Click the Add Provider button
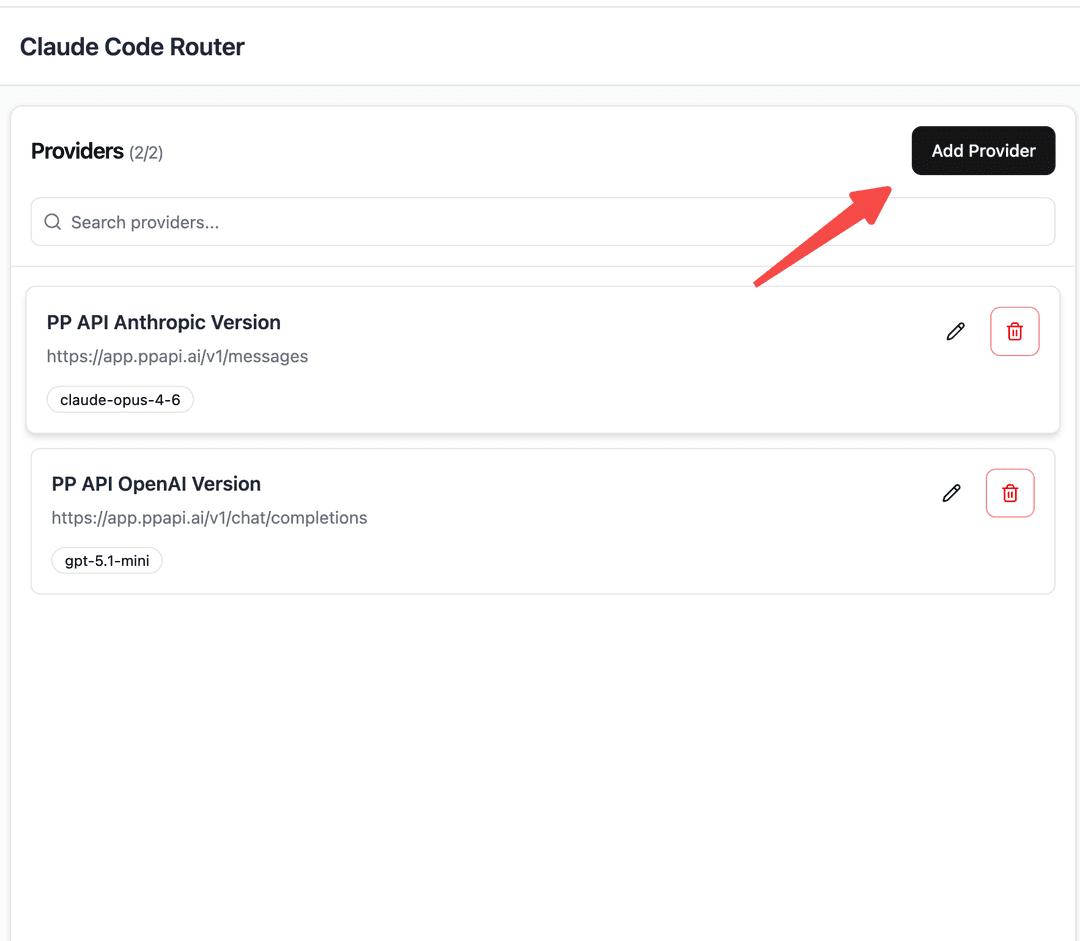The height and width of the screenshot is (941, 1080). [x=983, y=150]
